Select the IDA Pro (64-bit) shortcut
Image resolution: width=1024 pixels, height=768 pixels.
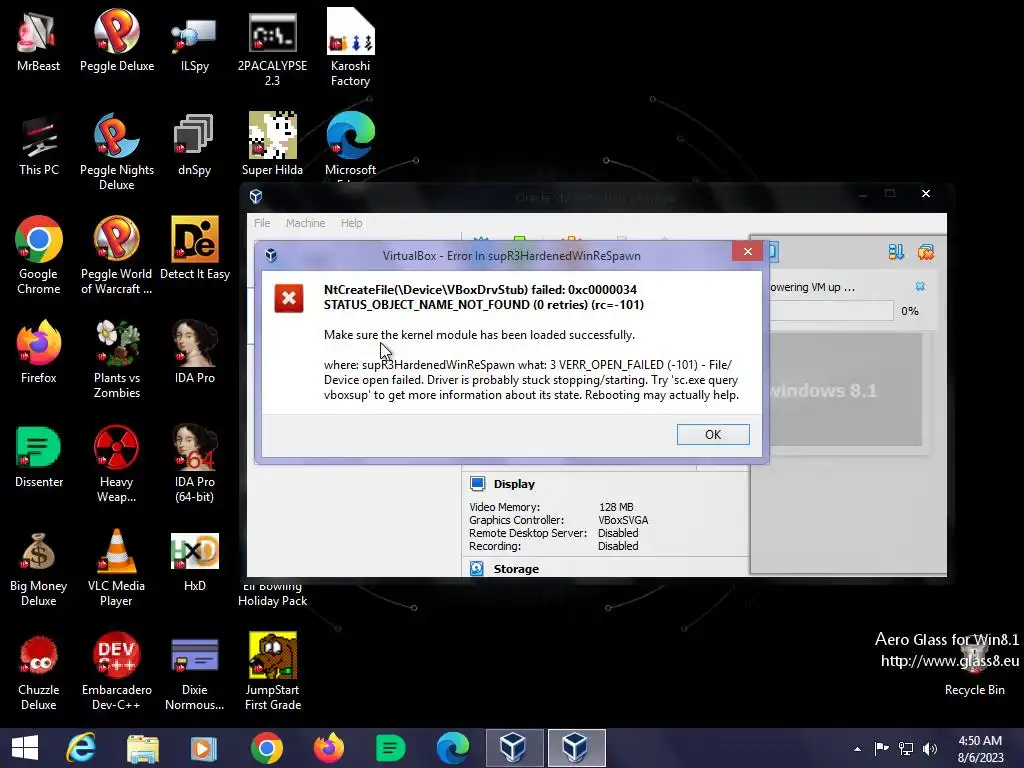coord(195,464)
